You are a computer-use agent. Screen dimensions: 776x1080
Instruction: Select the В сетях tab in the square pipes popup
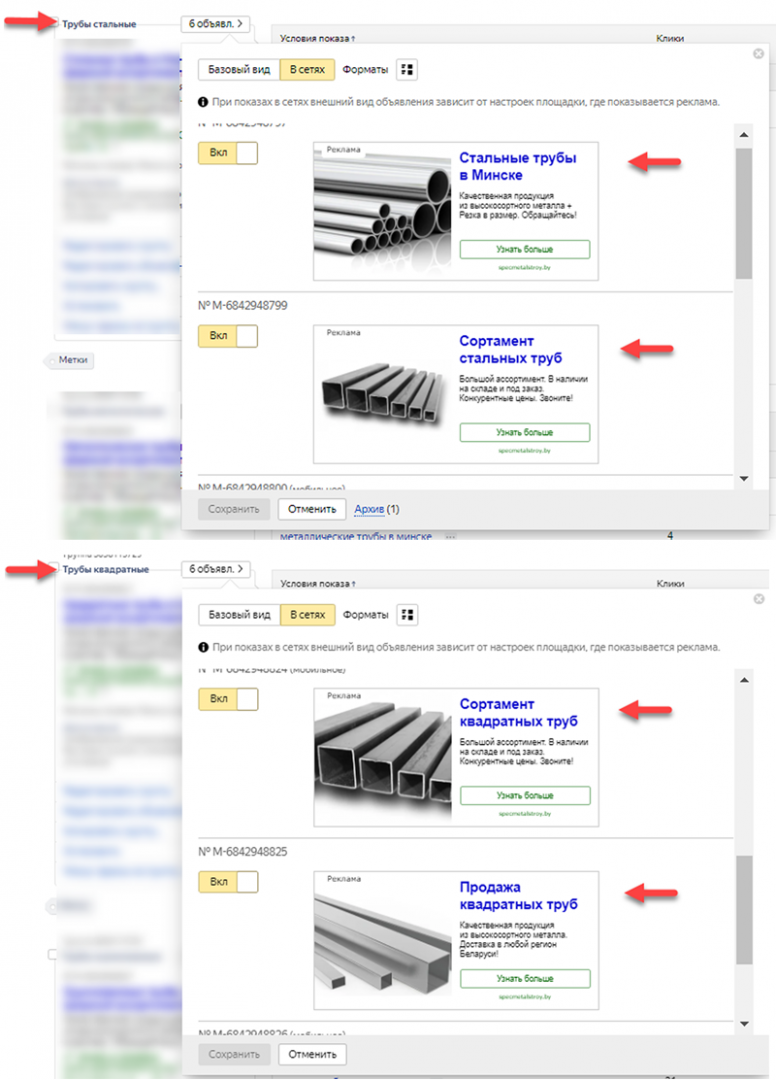tap(307, 615)
